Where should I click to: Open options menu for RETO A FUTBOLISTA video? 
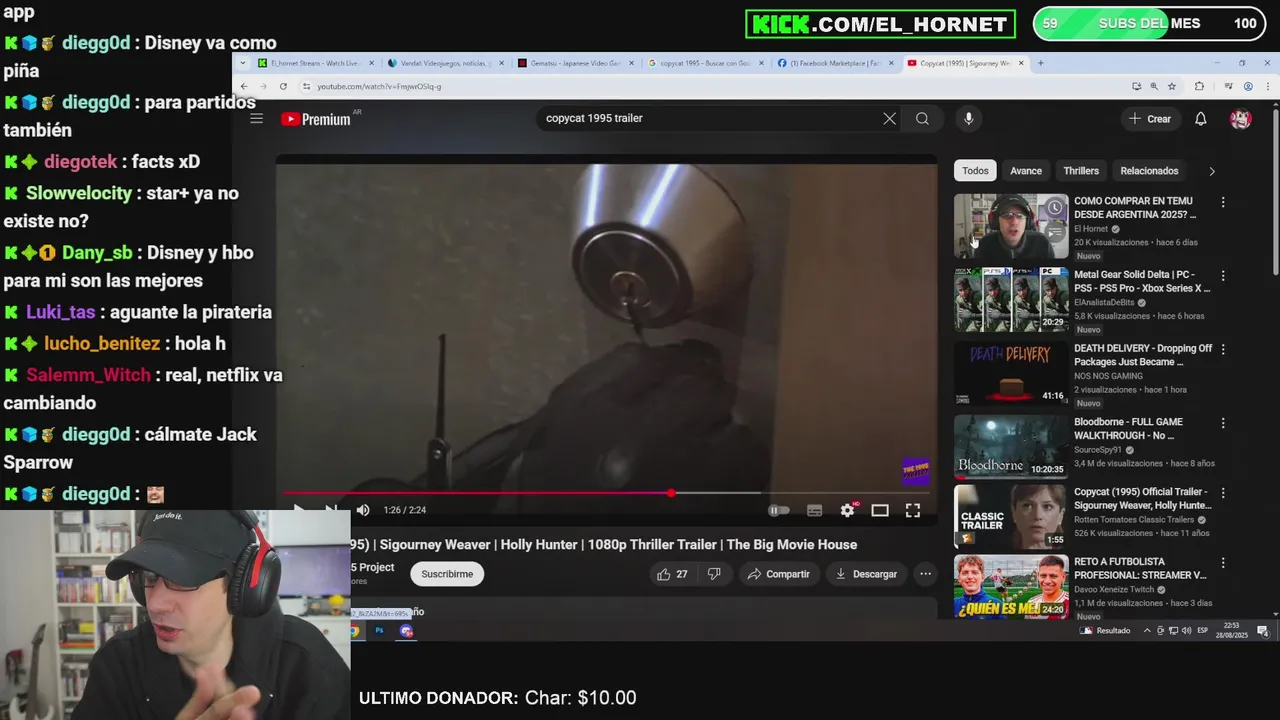[x=1222, y=563]
